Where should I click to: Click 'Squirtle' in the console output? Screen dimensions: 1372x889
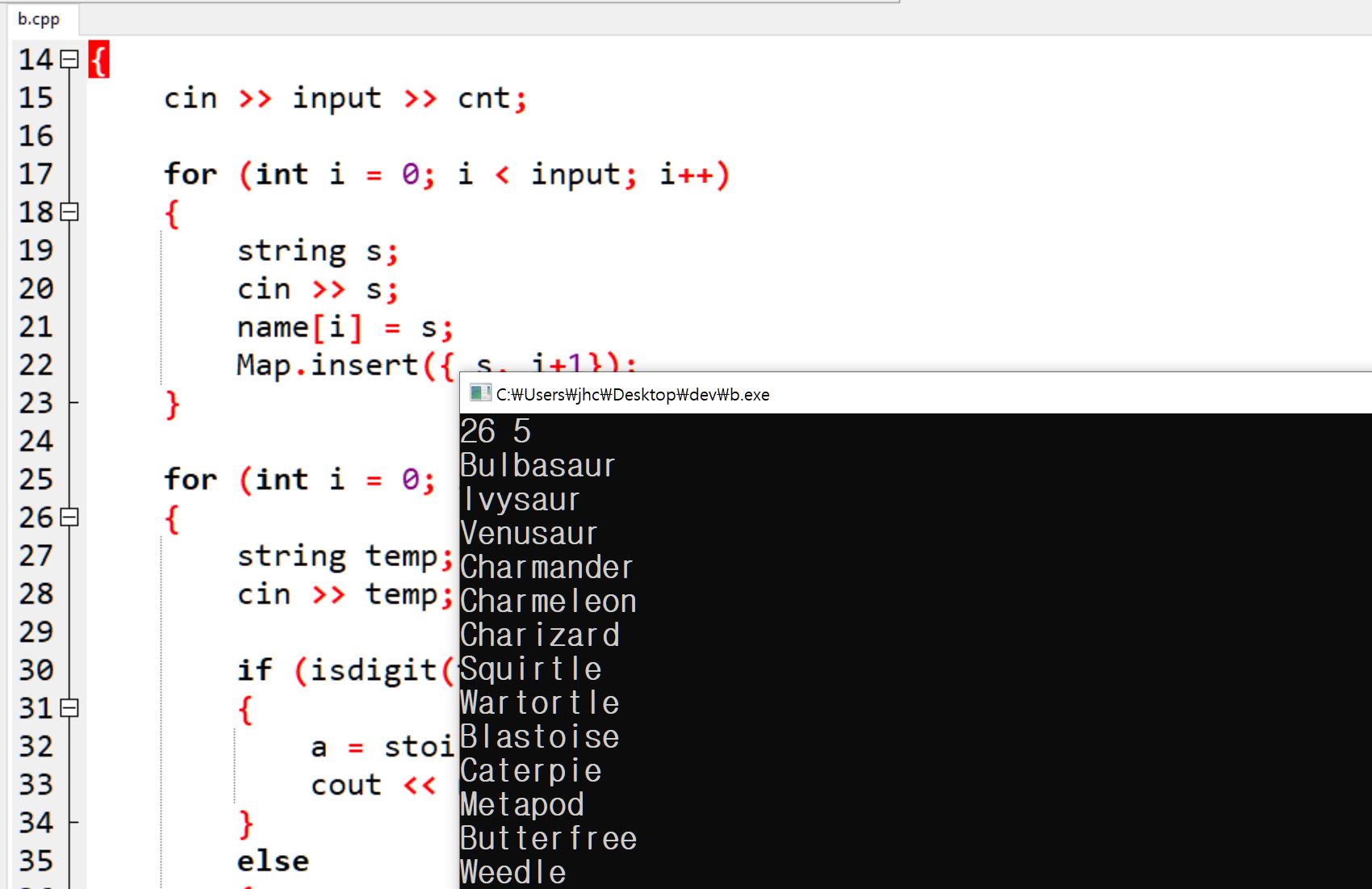click(531, 669)
